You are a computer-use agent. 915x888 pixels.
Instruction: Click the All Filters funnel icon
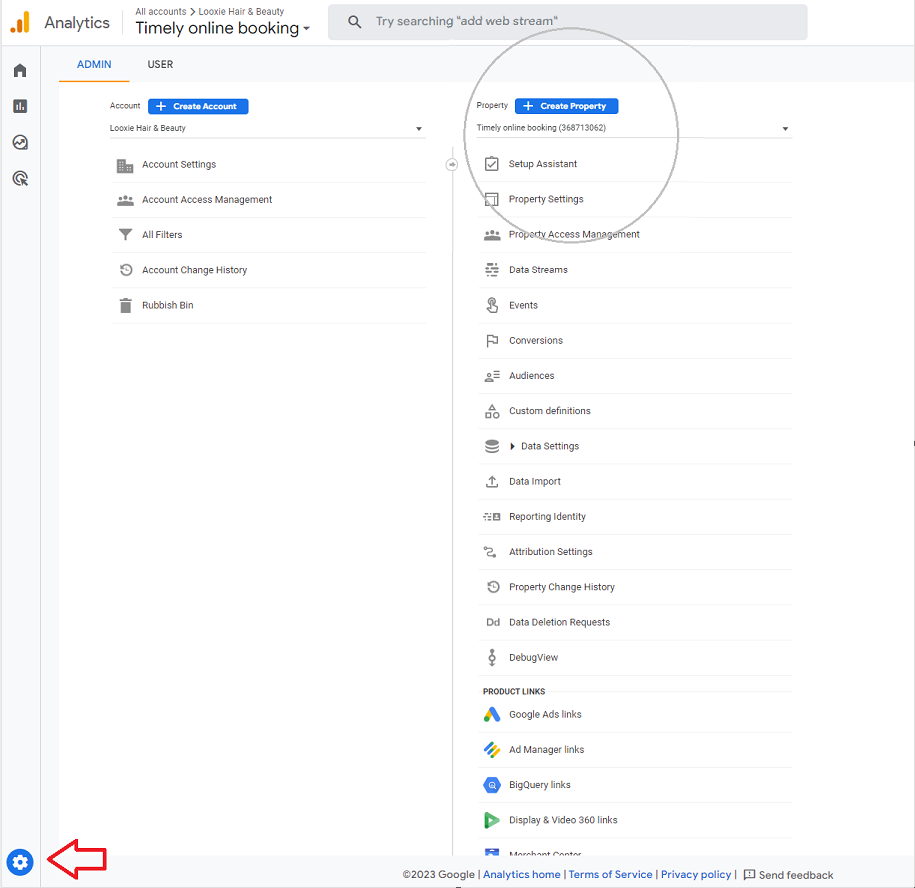[x=125, y=235]
